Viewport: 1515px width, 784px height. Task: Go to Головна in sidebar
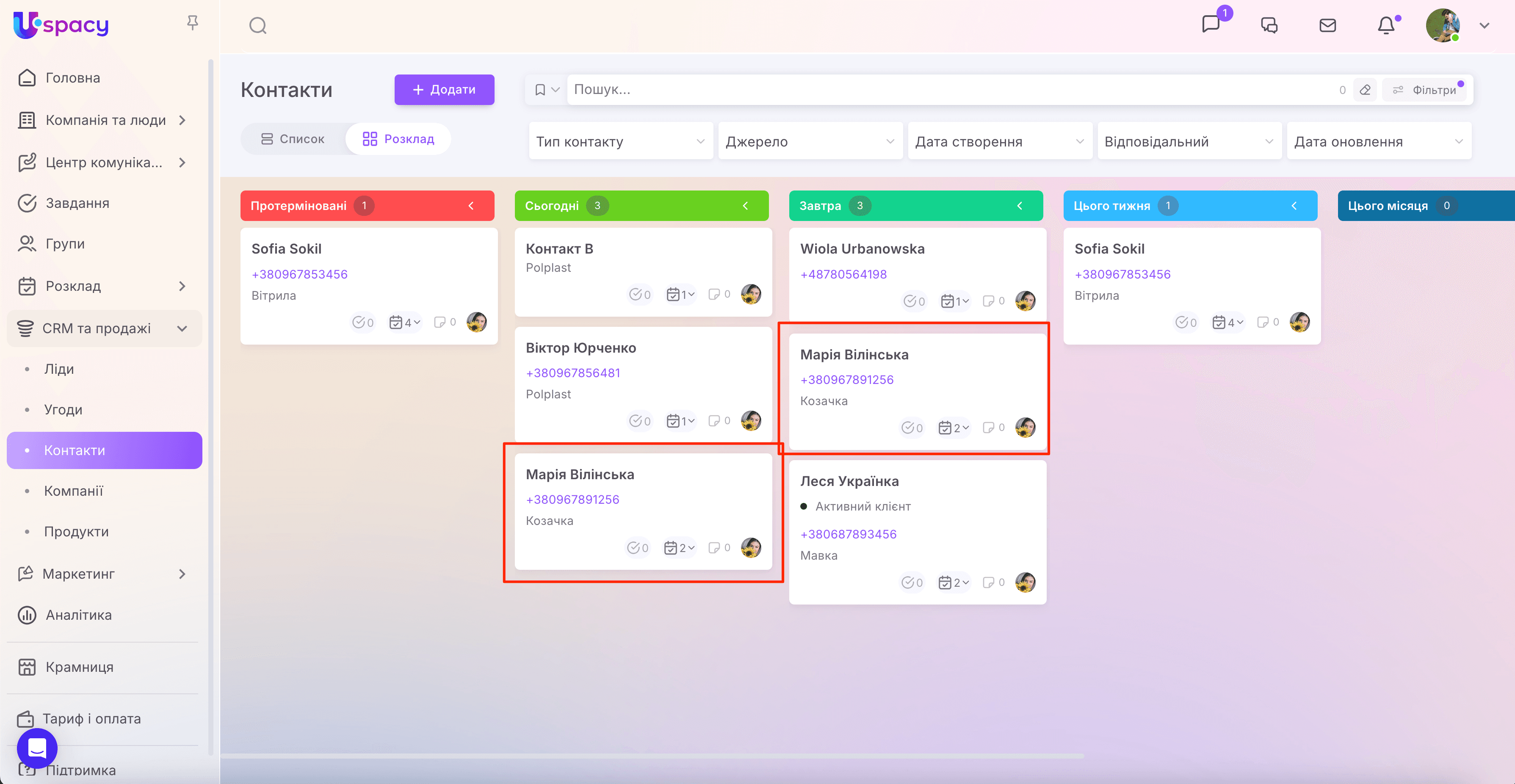[105, 77]
